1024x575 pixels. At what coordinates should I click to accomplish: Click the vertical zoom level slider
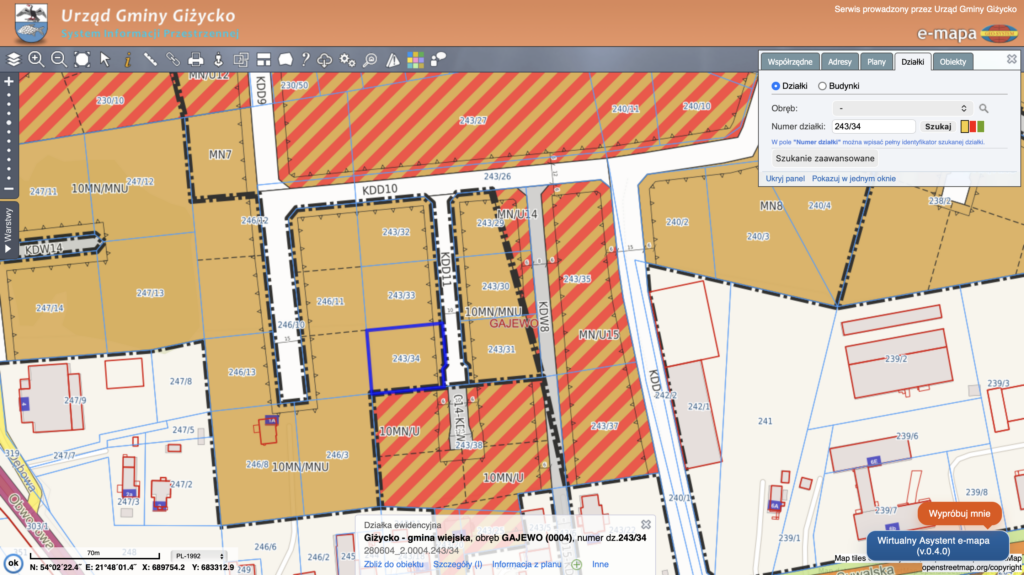click(x=9, y=135)
